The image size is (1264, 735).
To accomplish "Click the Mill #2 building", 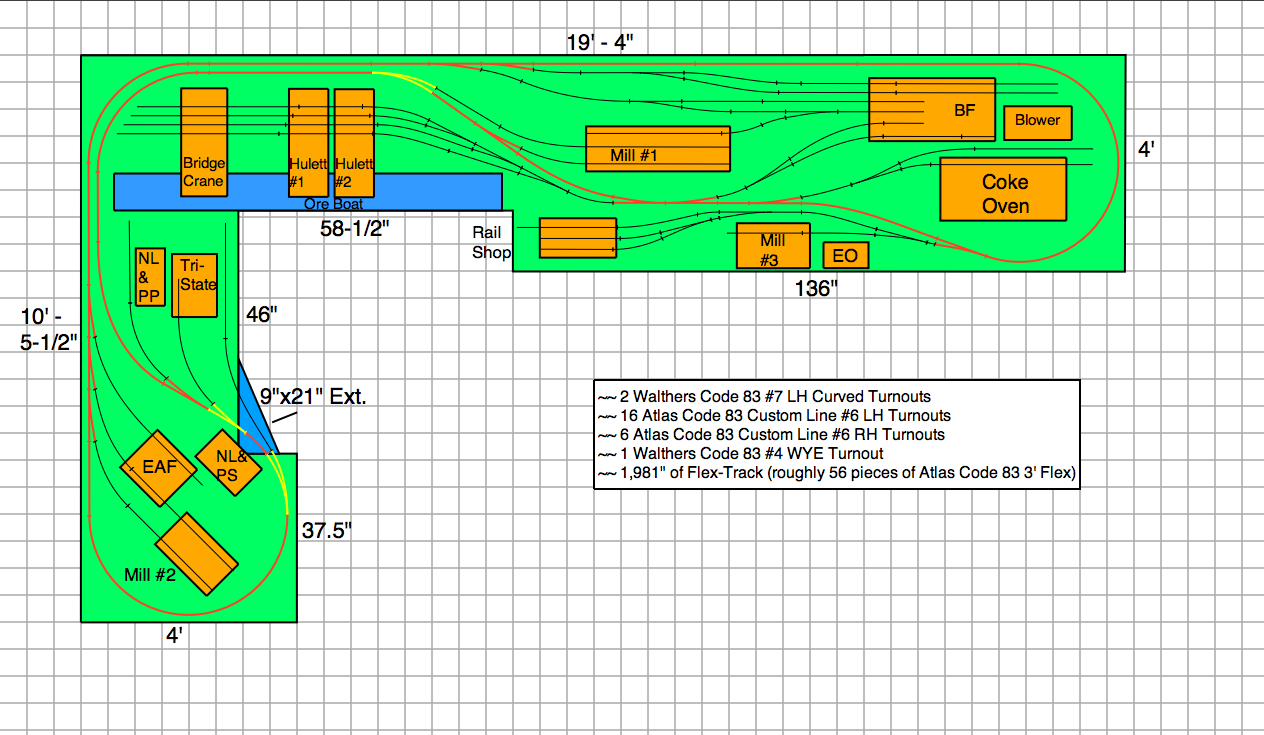I will pyautogui.click(x=196, y=554).
